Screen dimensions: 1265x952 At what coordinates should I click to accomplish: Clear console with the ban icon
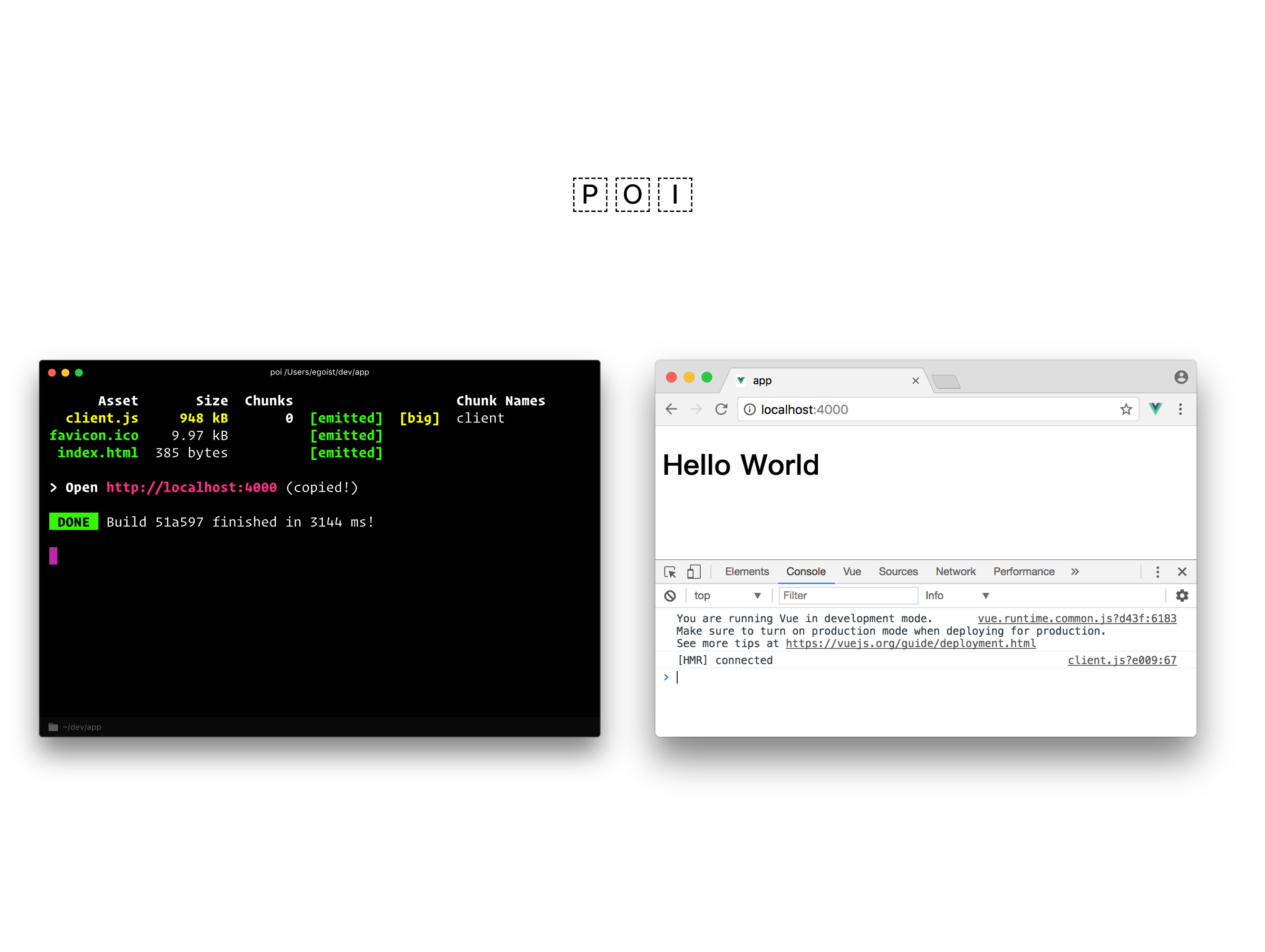[670, 596]
